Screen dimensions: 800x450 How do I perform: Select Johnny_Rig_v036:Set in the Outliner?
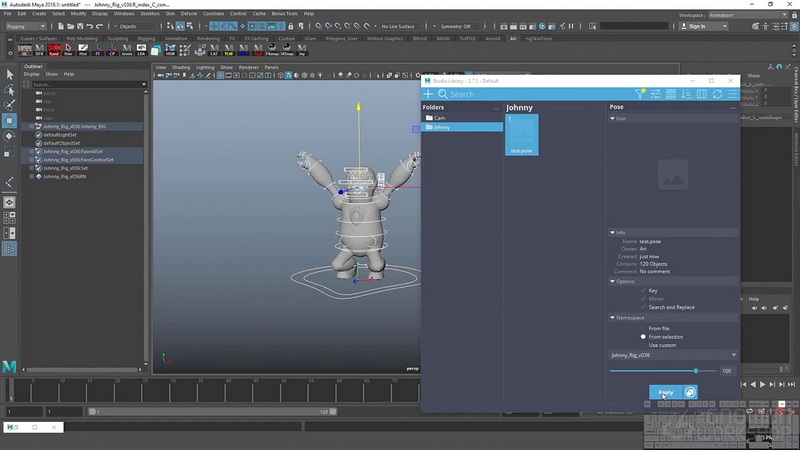point(65,168)
